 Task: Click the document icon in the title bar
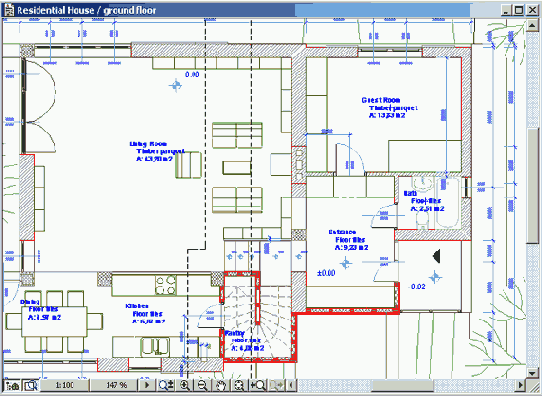pos(9,10)
